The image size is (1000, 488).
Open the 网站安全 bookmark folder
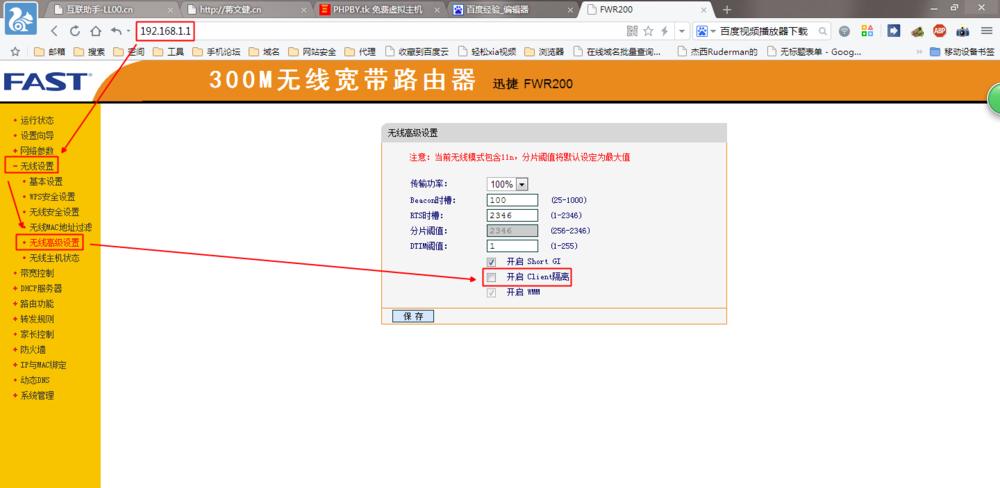point(312,52)
